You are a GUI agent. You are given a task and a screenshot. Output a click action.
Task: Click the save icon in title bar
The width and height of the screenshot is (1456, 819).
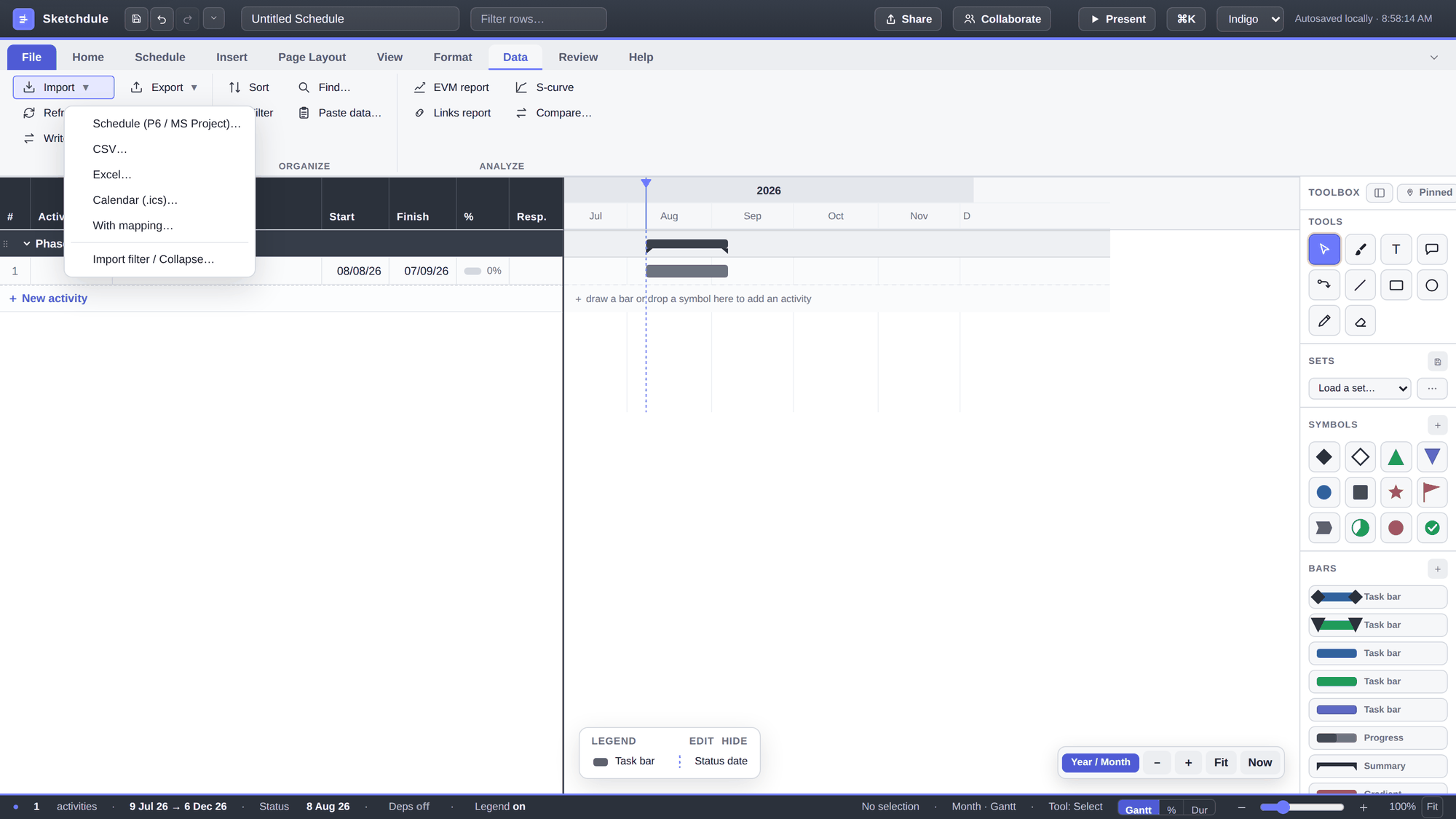coord(136,19)
